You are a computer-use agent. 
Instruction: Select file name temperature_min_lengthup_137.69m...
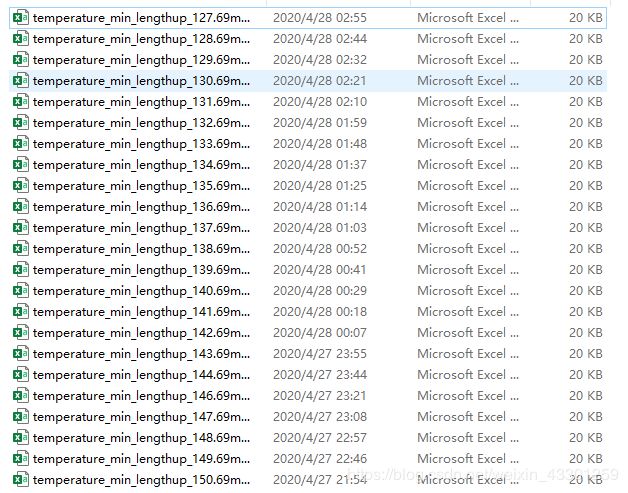pyautogui.click(x=141, y=228)
